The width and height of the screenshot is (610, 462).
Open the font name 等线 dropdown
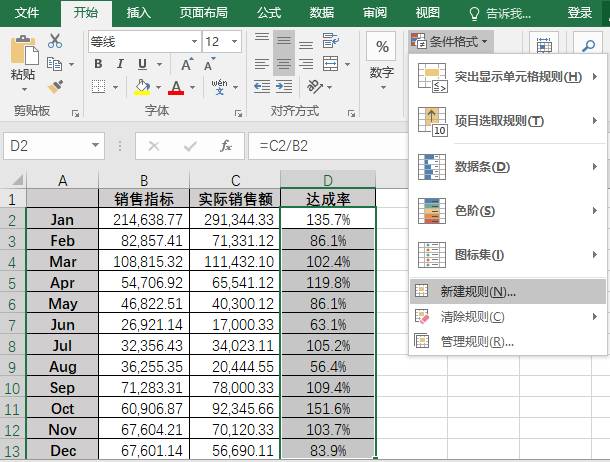pyautogui.click(x=193, y=42)
